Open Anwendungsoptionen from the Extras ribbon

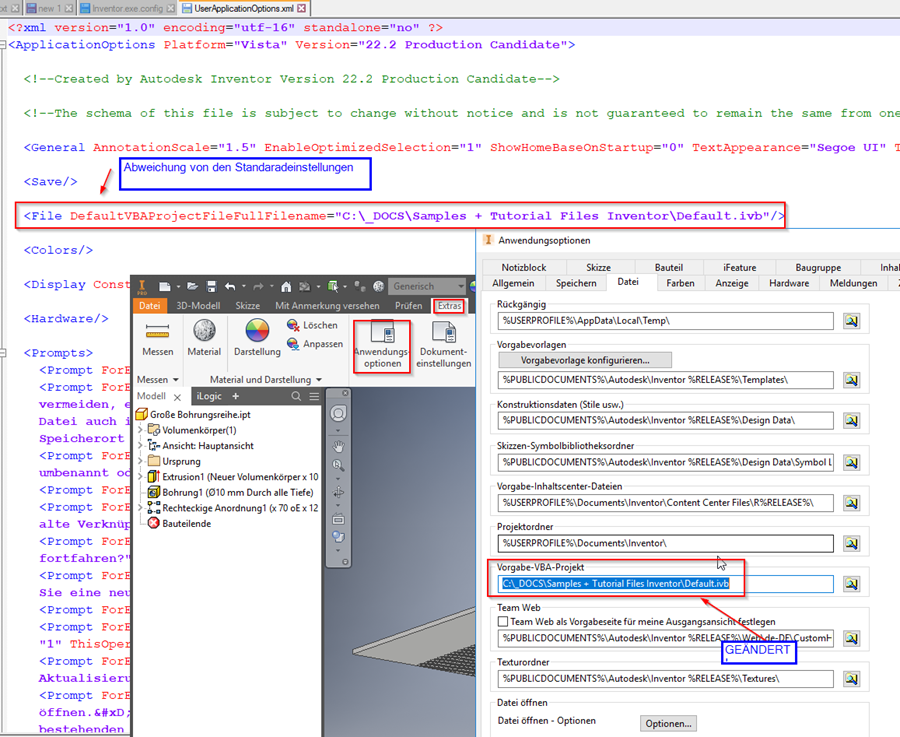point(382,346)
